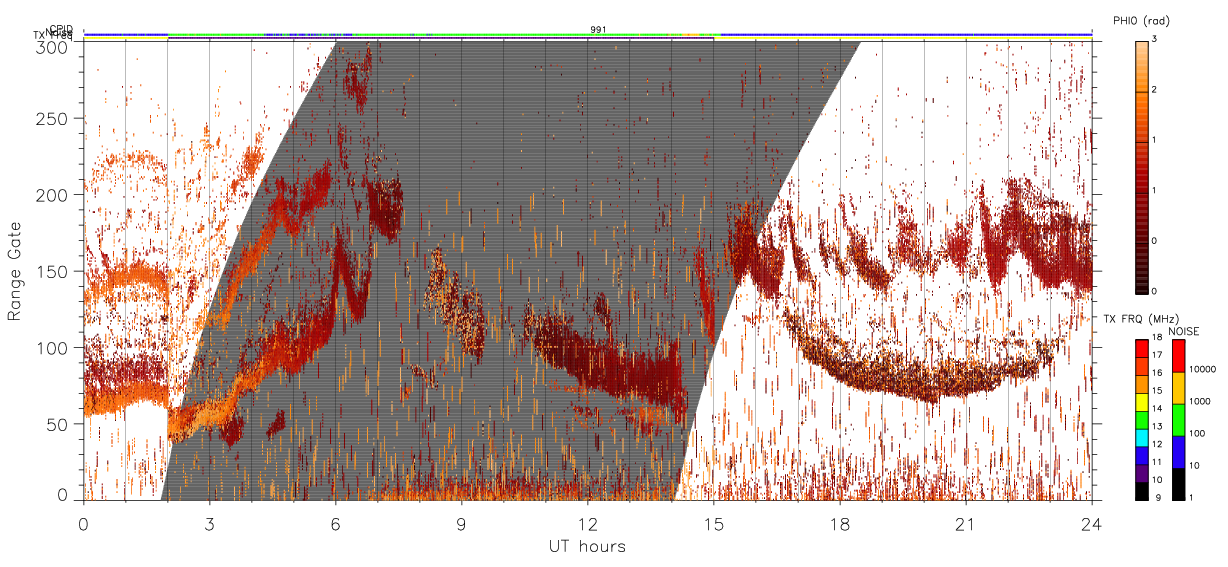This screenshot has width=1228, height=567.
Task: Pick the green NOISE swatch between 100 and 1000
Action: tap(1179, 418)
